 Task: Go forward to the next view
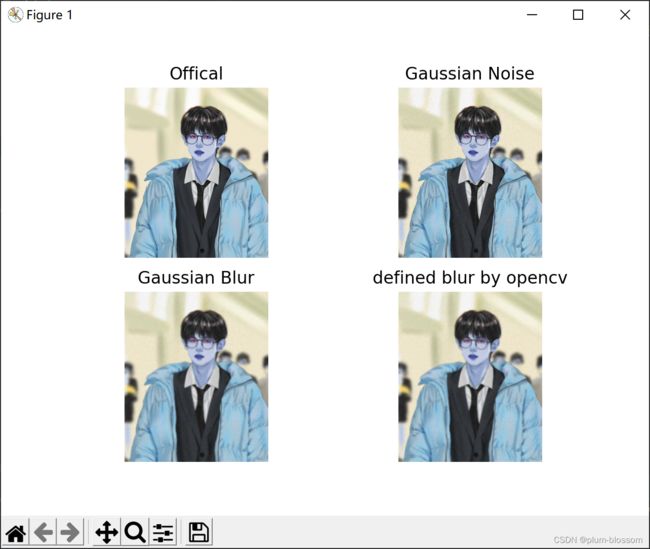(70, 532)
